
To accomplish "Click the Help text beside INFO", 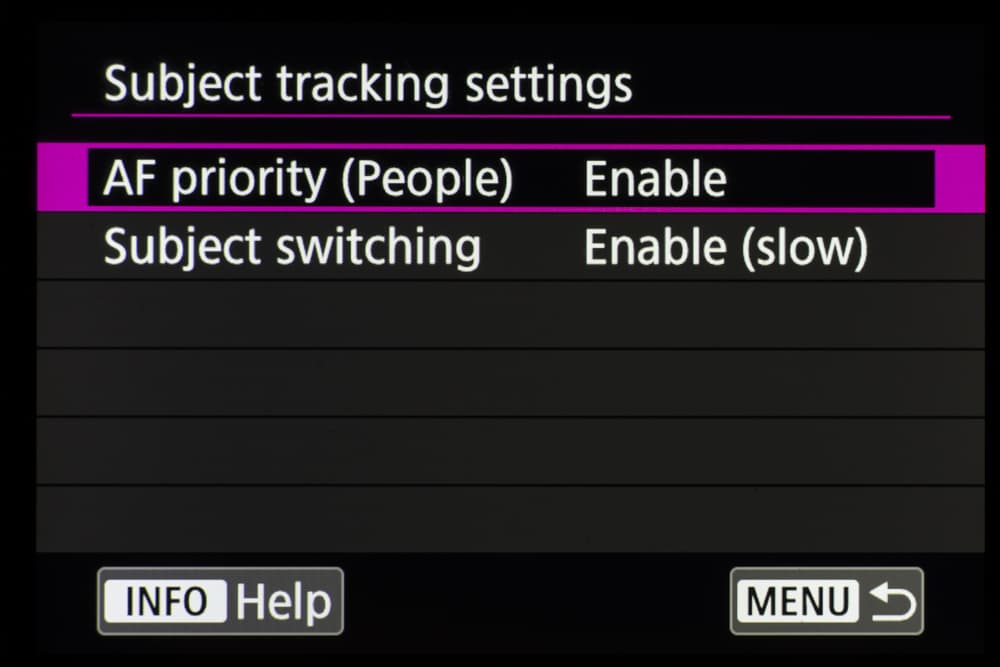I will 283,602.
